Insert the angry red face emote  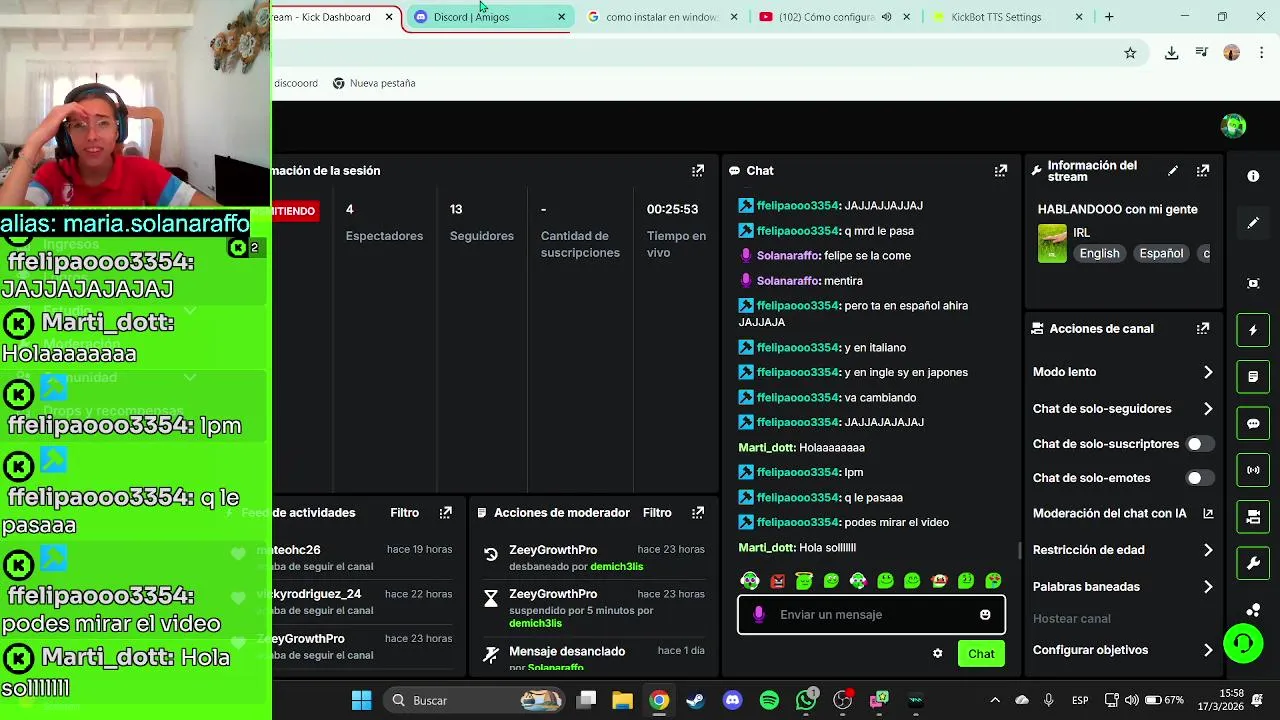[x=777, y=581]
